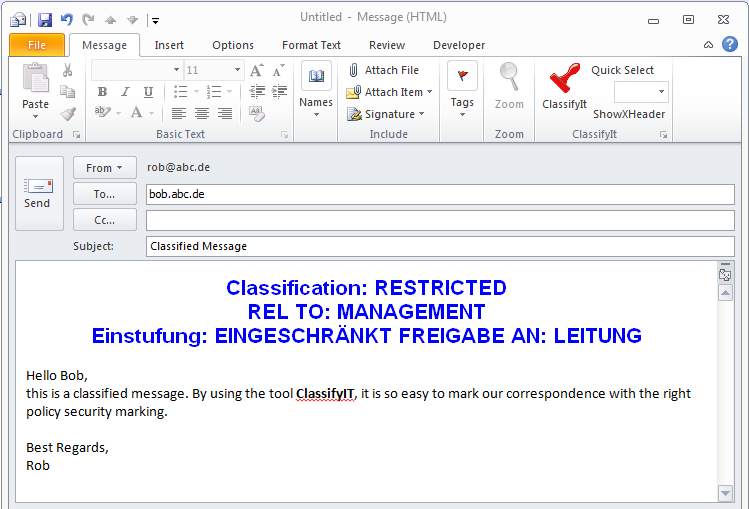
Task: Apply numbered list formatting
Action: [214, 91]
